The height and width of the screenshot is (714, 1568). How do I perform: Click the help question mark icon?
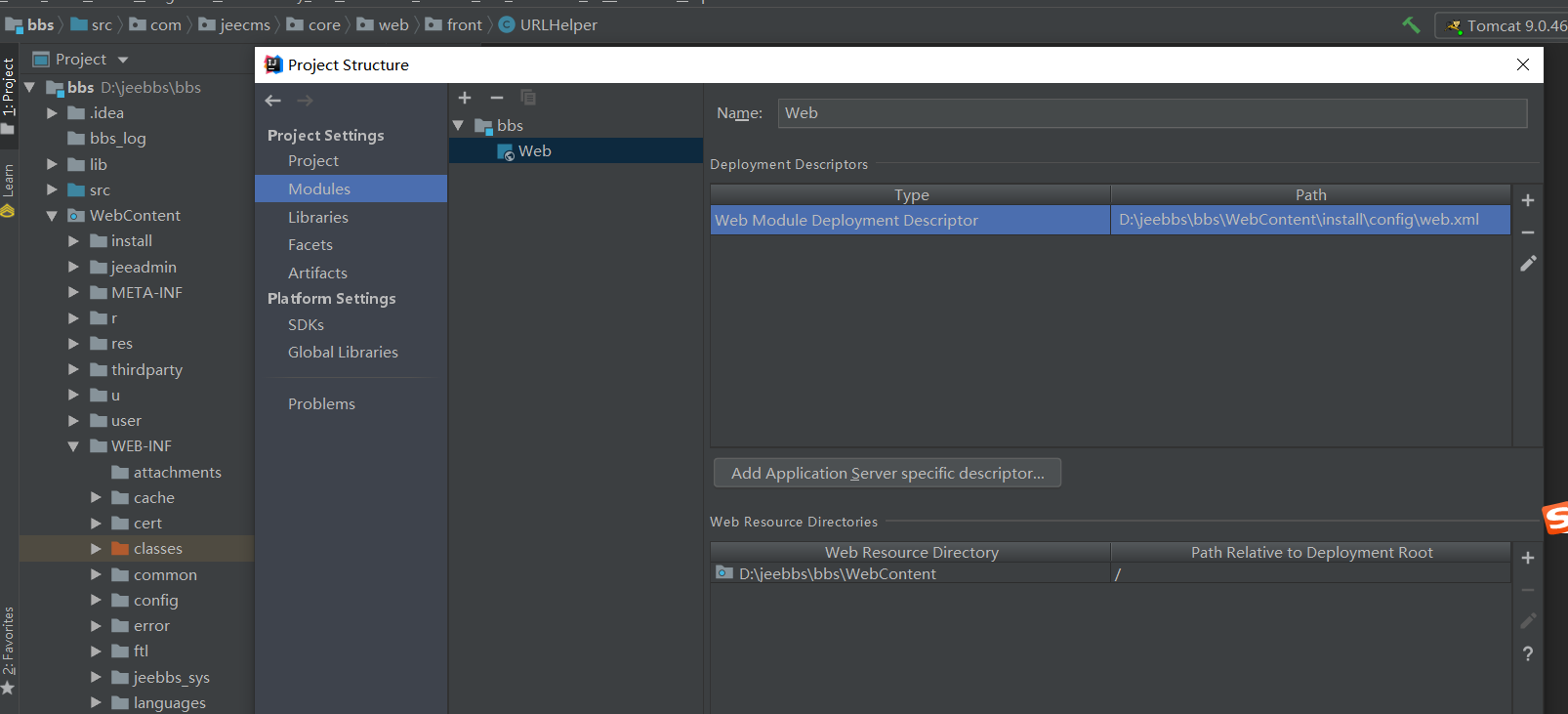click(1528, 653)
